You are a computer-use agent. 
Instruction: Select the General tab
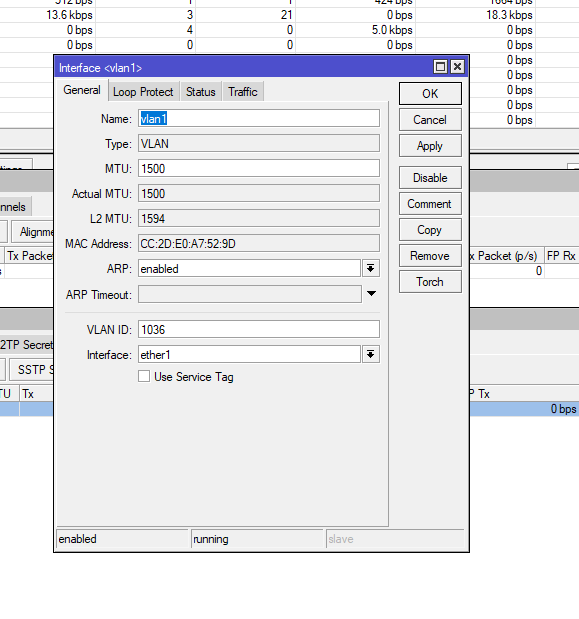click(x=82, y=90)
